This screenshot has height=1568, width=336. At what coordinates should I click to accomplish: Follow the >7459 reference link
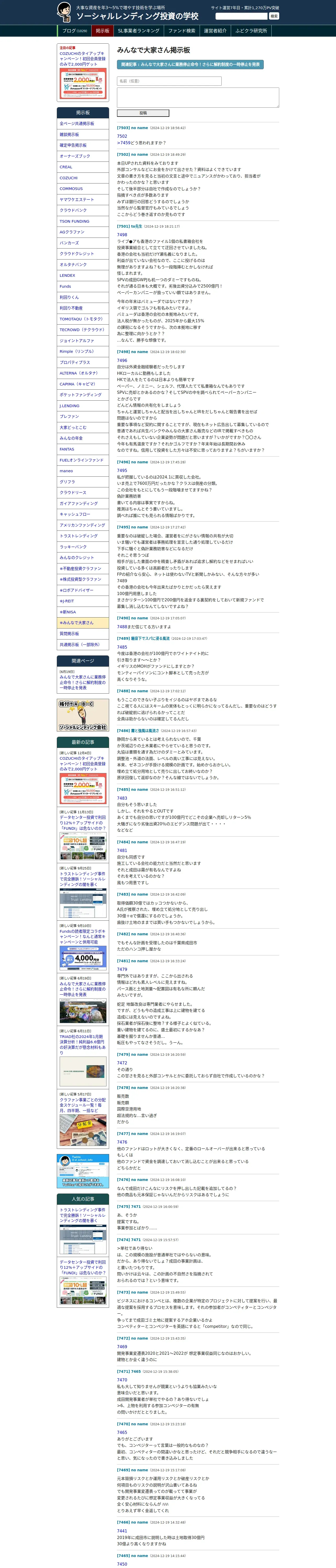[x=124, y=143]
